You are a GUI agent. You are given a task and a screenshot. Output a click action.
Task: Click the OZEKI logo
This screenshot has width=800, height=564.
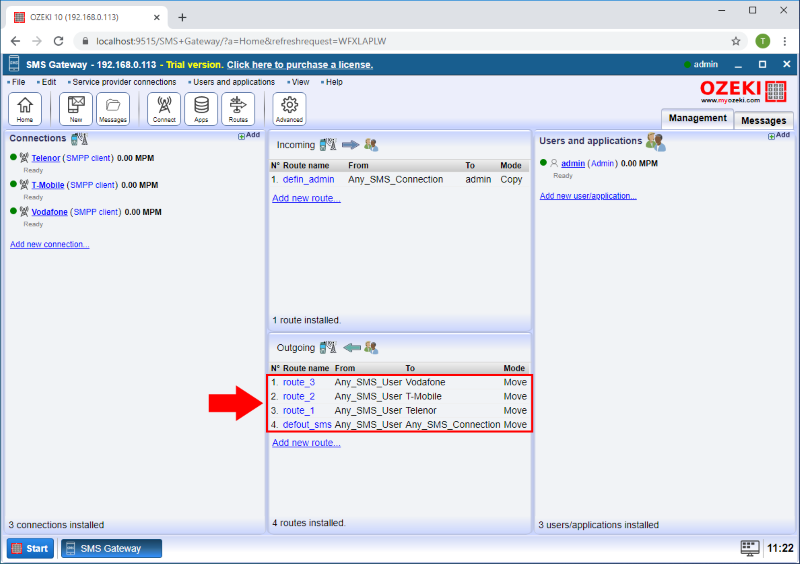[743, 91]
